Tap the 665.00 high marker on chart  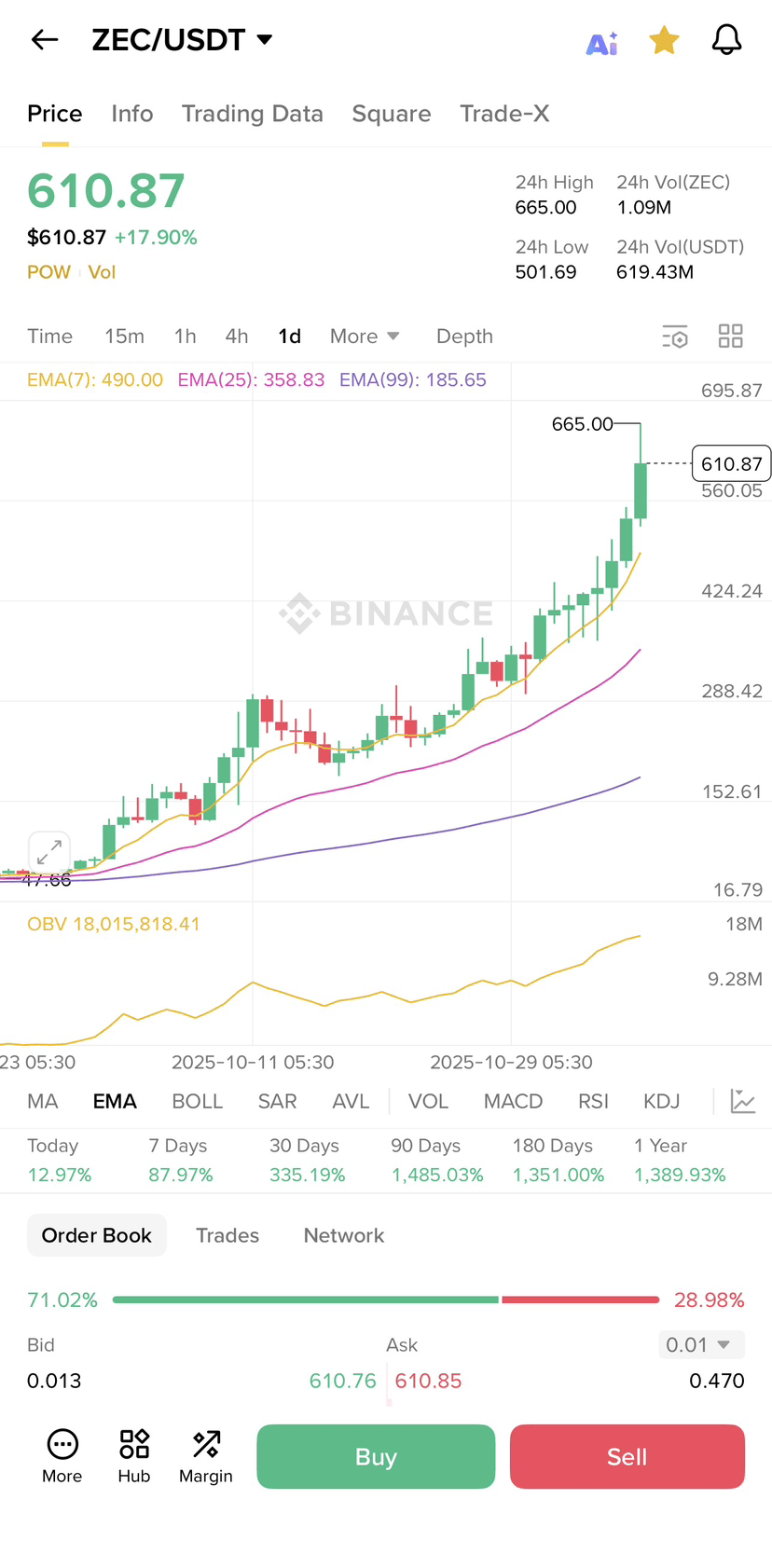coord(582,424)
